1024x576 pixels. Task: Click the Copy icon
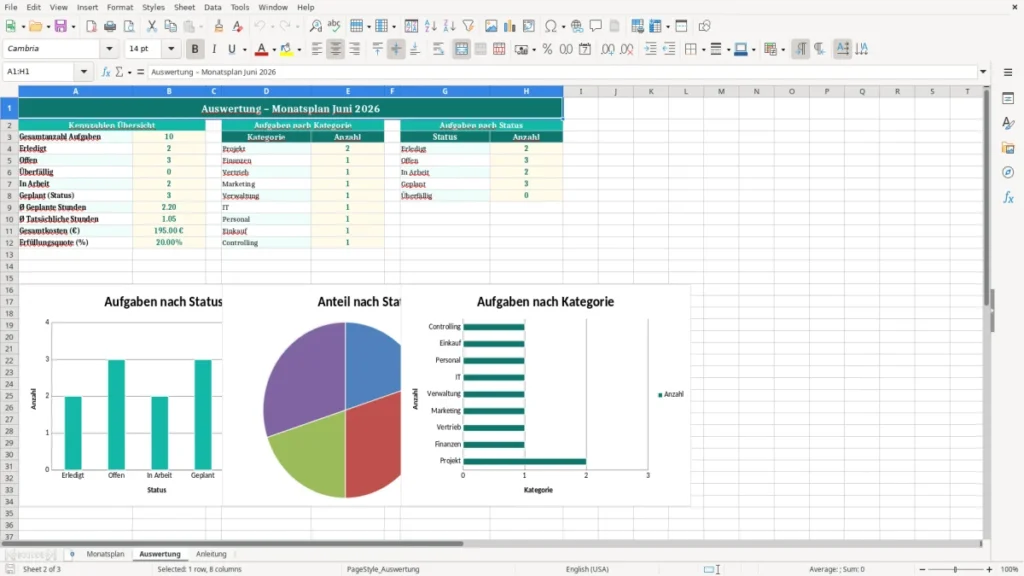(x=170, y=26)
